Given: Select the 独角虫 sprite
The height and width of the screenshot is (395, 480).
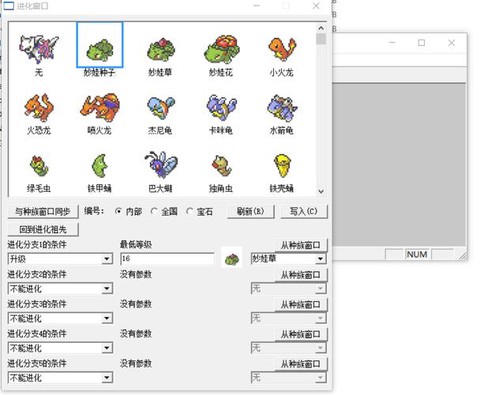Looking at the screenshot, I should coord(221,166).
